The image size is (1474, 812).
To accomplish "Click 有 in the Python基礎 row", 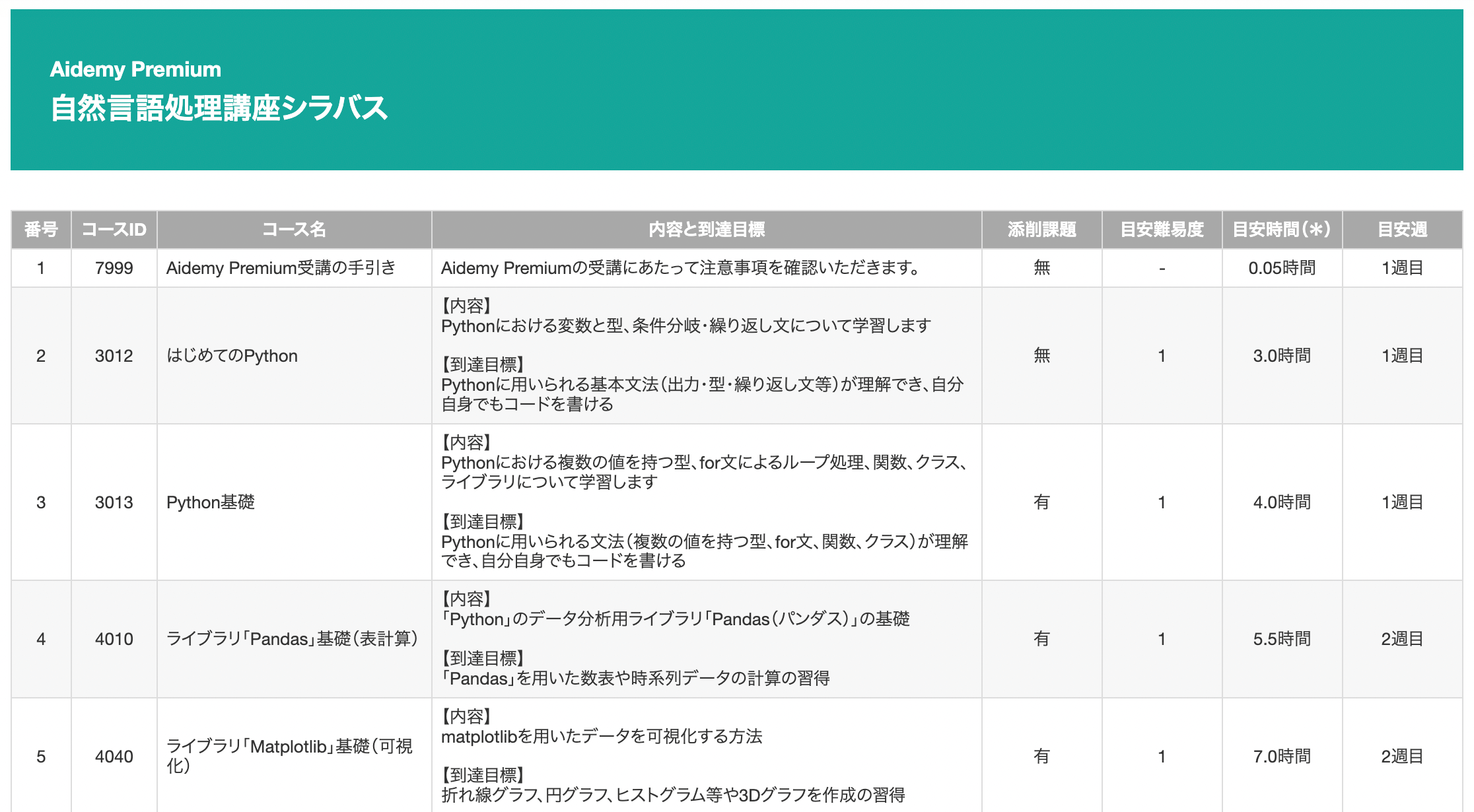I will pyautogui.click(x=1042, y=502).
